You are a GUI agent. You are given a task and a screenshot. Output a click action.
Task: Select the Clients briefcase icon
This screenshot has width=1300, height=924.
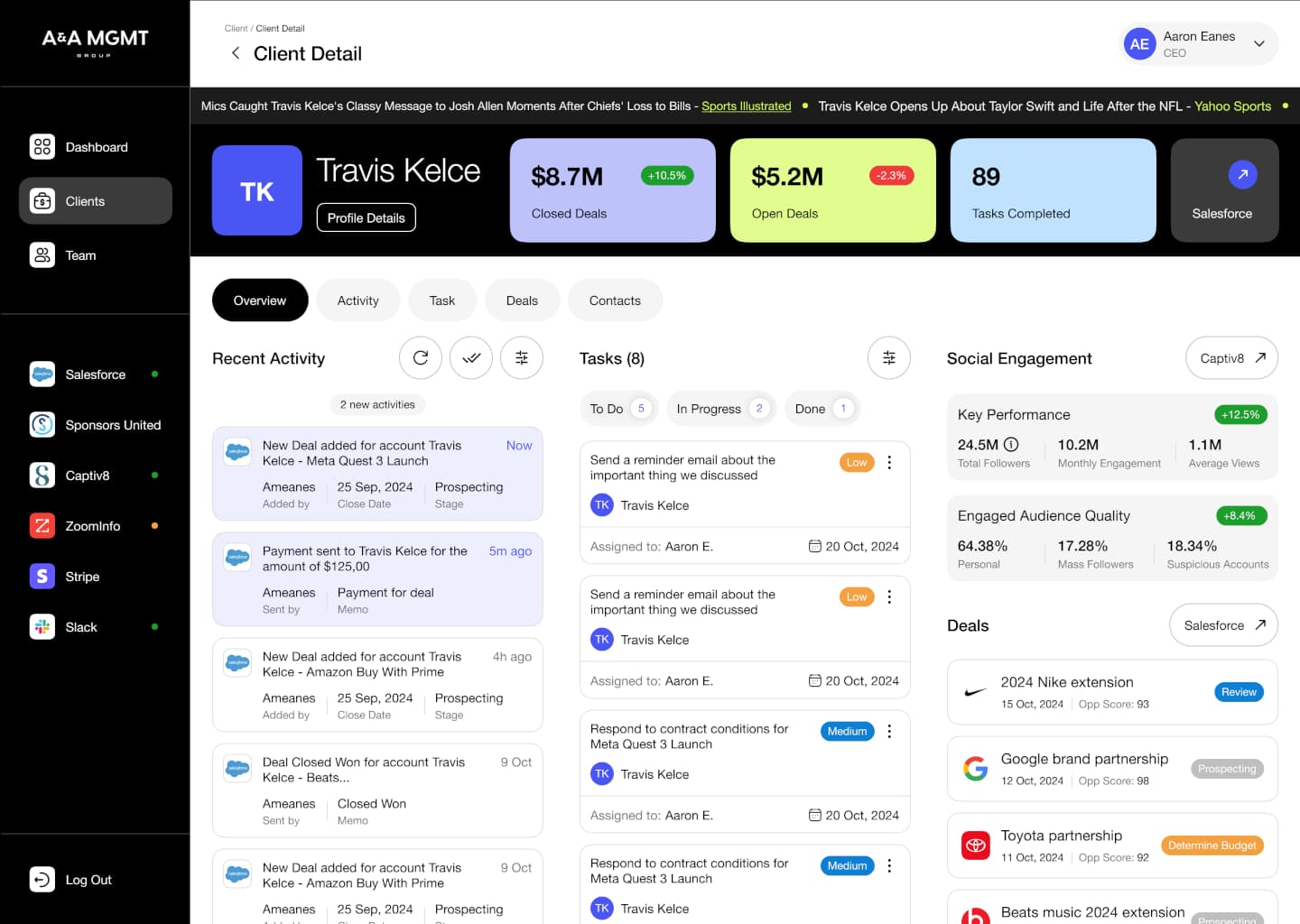coord(42,201)
